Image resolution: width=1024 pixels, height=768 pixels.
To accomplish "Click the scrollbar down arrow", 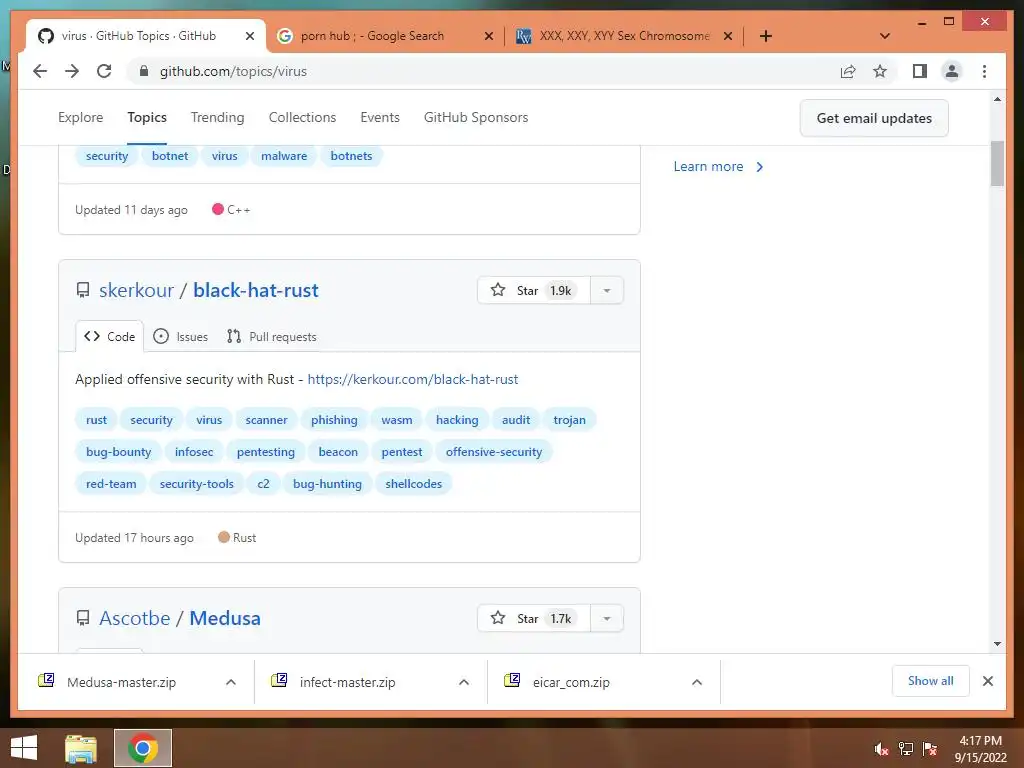I will point(997,644).
